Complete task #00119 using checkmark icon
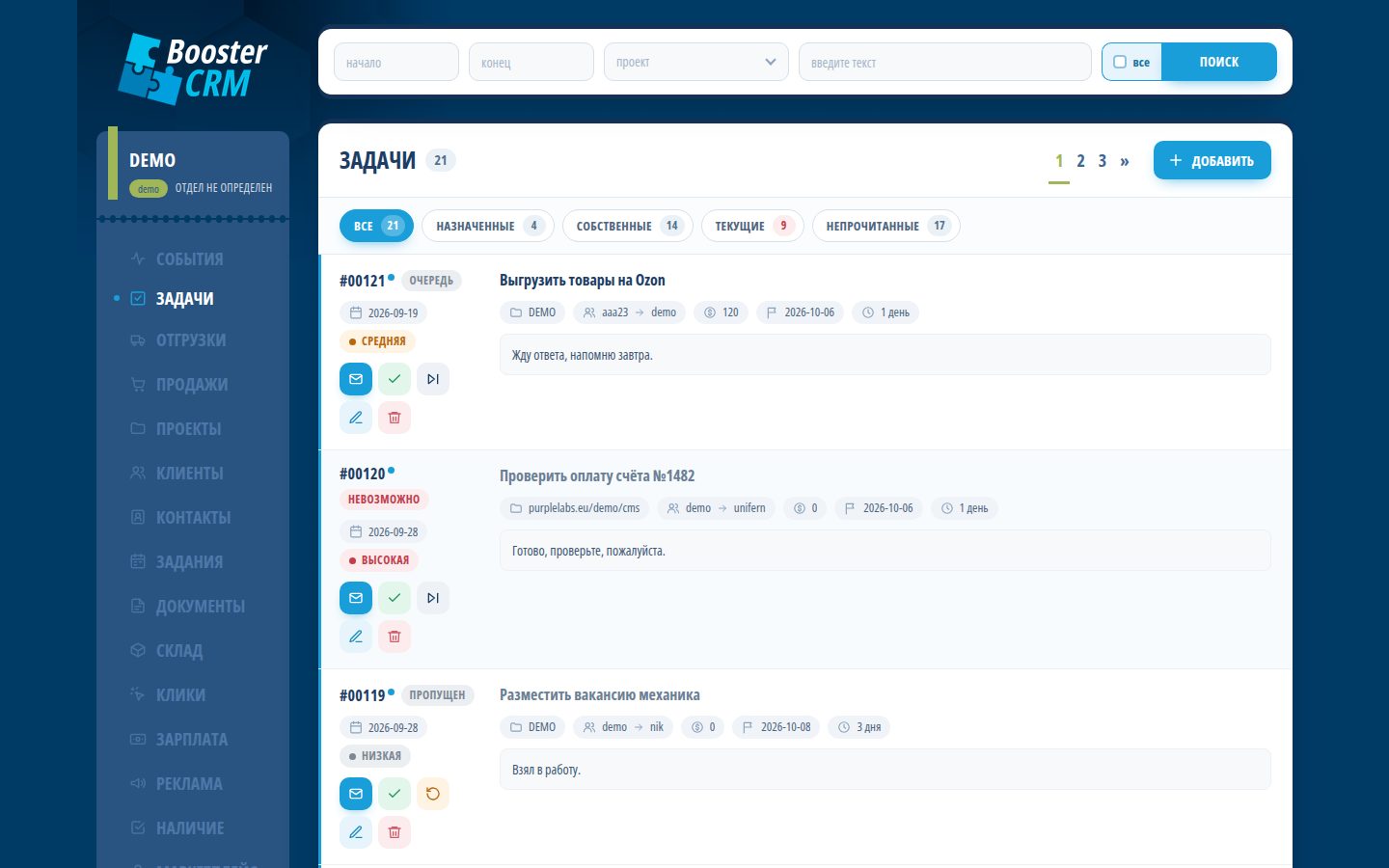This screenshot has width=1389, height=868. [x=395, y=794]
